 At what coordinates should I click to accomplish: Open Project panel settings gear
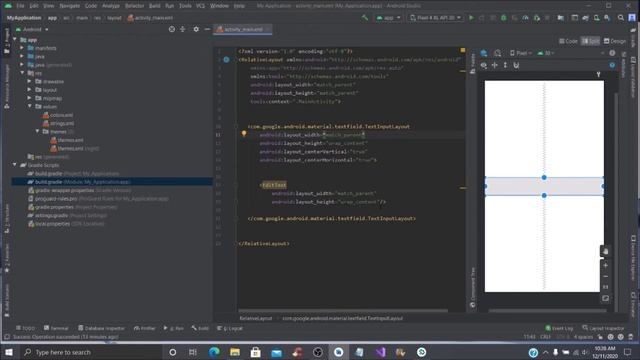click(196, 29)
